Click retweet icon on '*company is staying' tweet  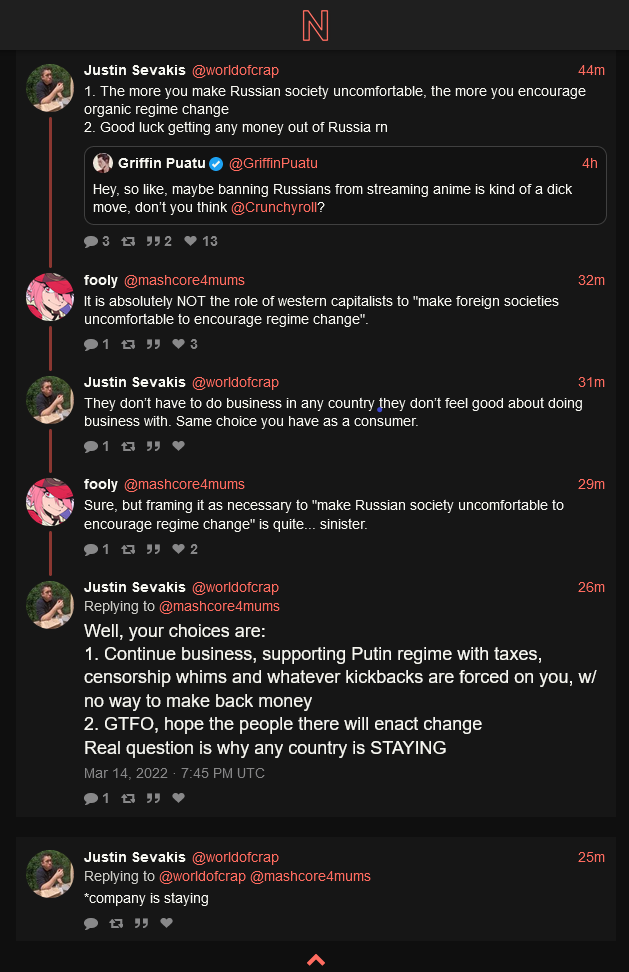[115, 923]
